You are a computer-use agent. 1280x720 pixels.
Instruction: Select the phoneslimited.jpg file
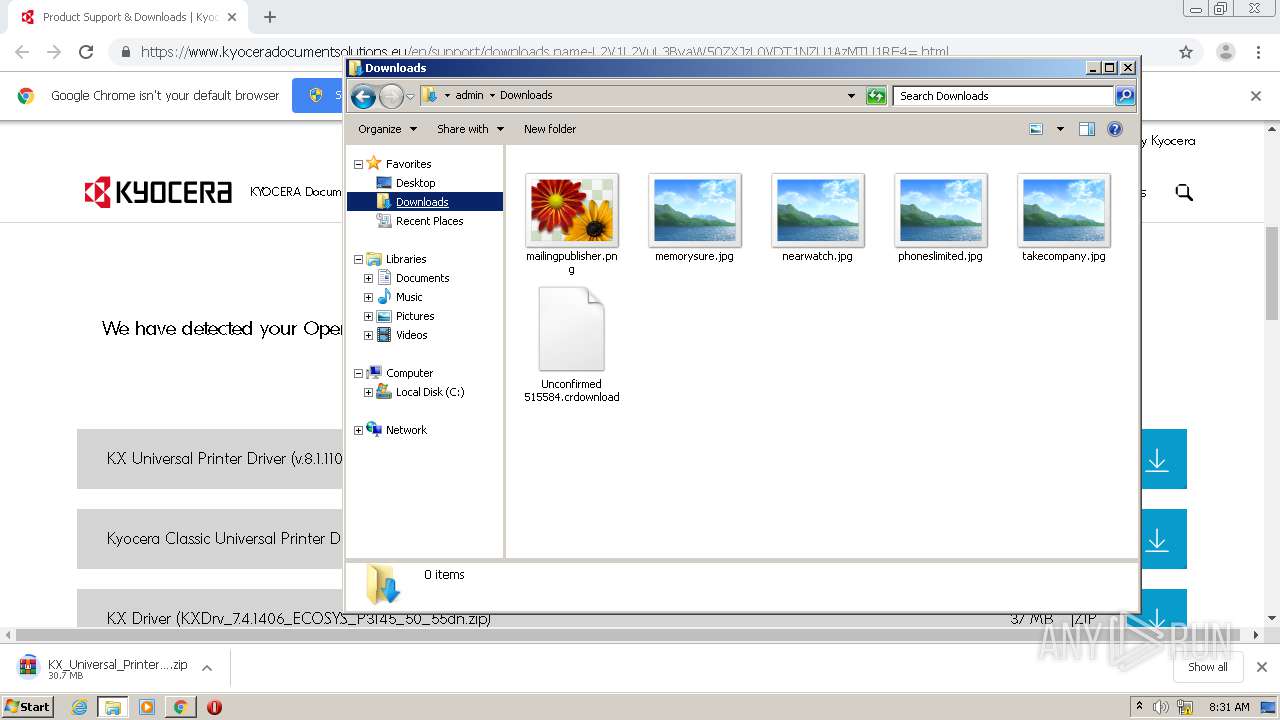coord(941,218)
